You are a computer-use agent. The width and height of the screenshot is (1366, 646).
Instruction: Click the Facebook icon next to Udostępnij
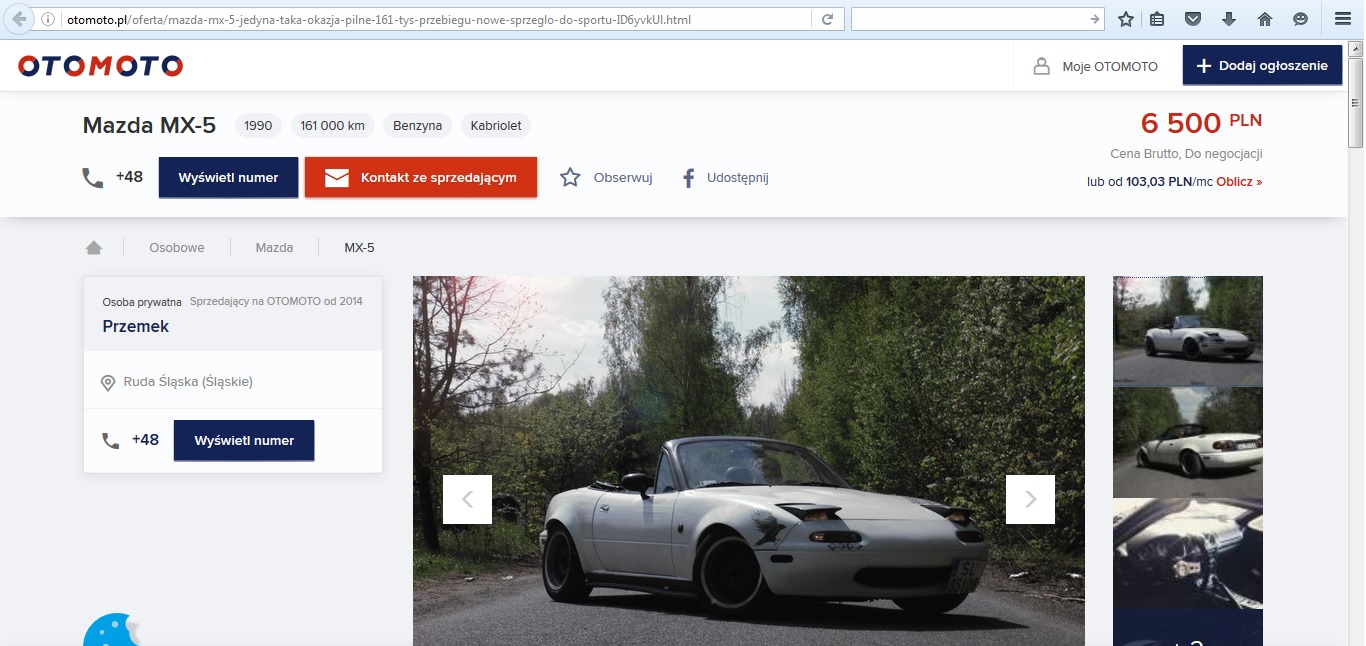[x=688, y=178]
